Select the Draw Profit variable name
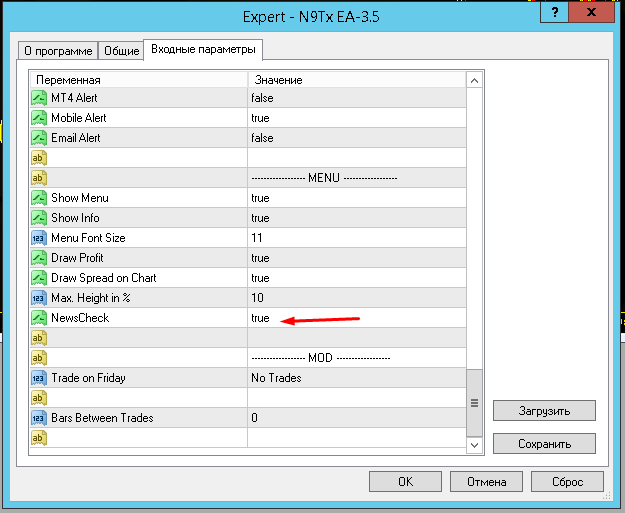Image resolution: width=625 pixels, height=513 pixels. [77, 258]
